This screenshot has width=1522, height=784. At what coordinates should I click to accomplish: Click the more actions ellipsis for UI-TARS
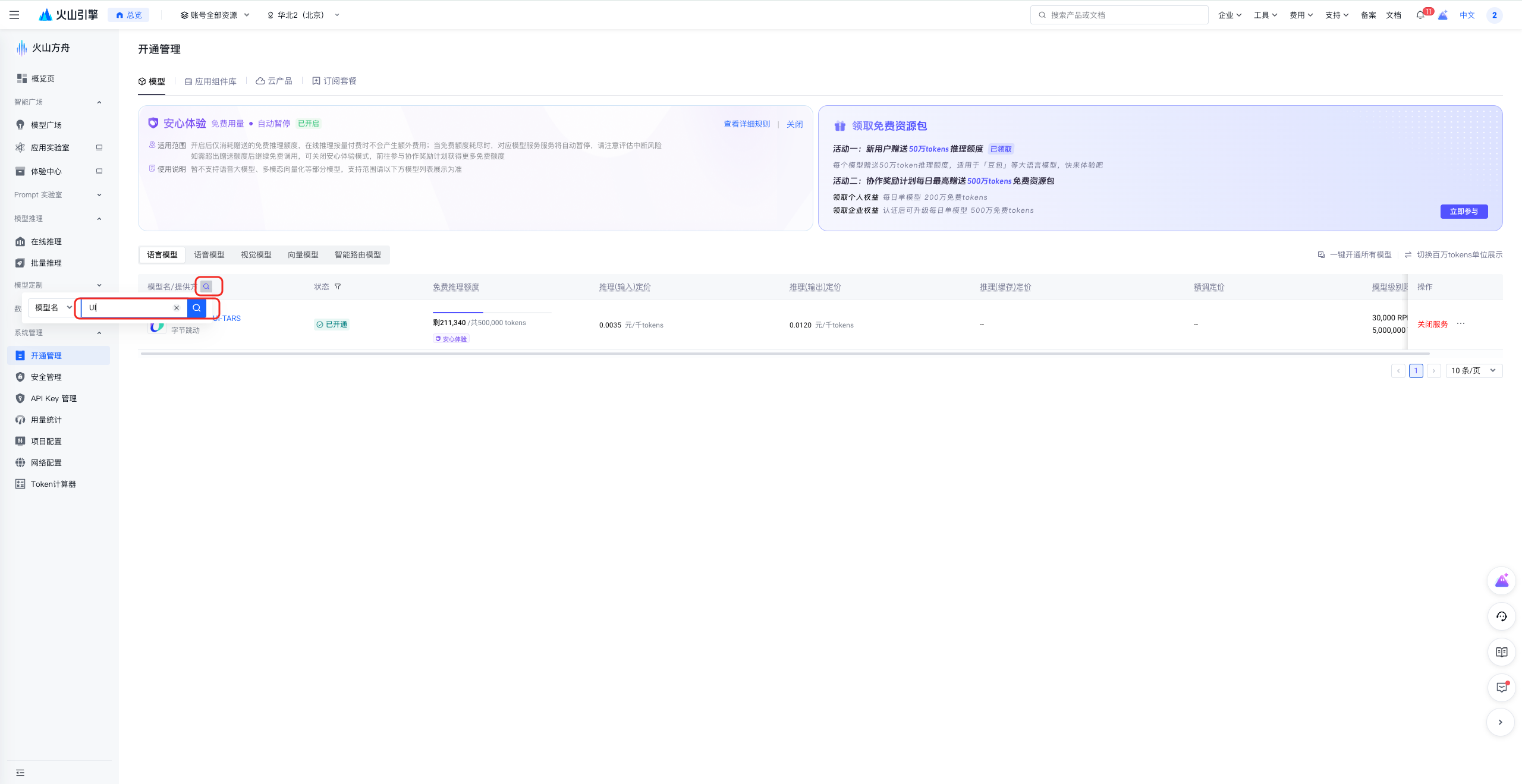tap(1461, 324)
